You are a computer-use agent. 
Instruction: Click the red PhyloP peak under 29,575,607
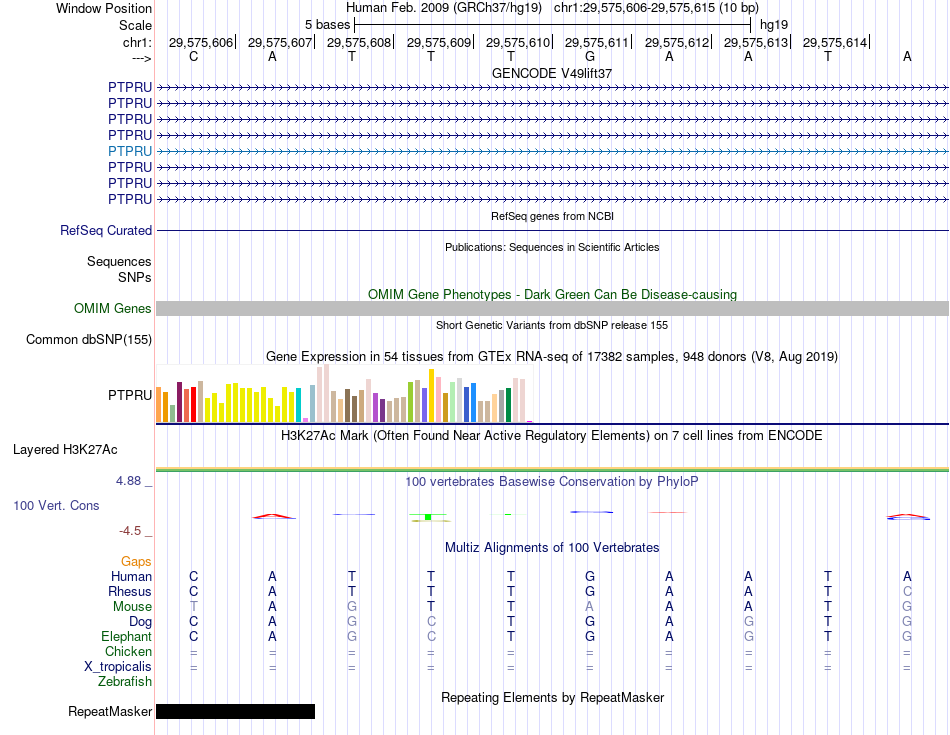coord(273,516)
